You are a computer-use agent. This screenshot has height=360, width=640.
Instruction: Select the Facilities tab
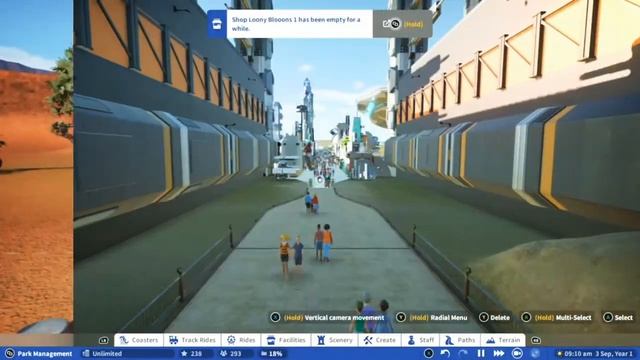286,340
